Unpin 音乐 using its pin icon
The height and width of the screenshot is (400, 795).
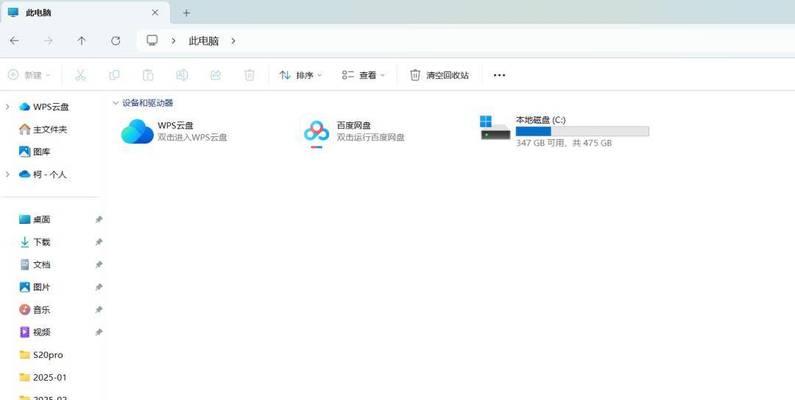click(x=99, y=310)
